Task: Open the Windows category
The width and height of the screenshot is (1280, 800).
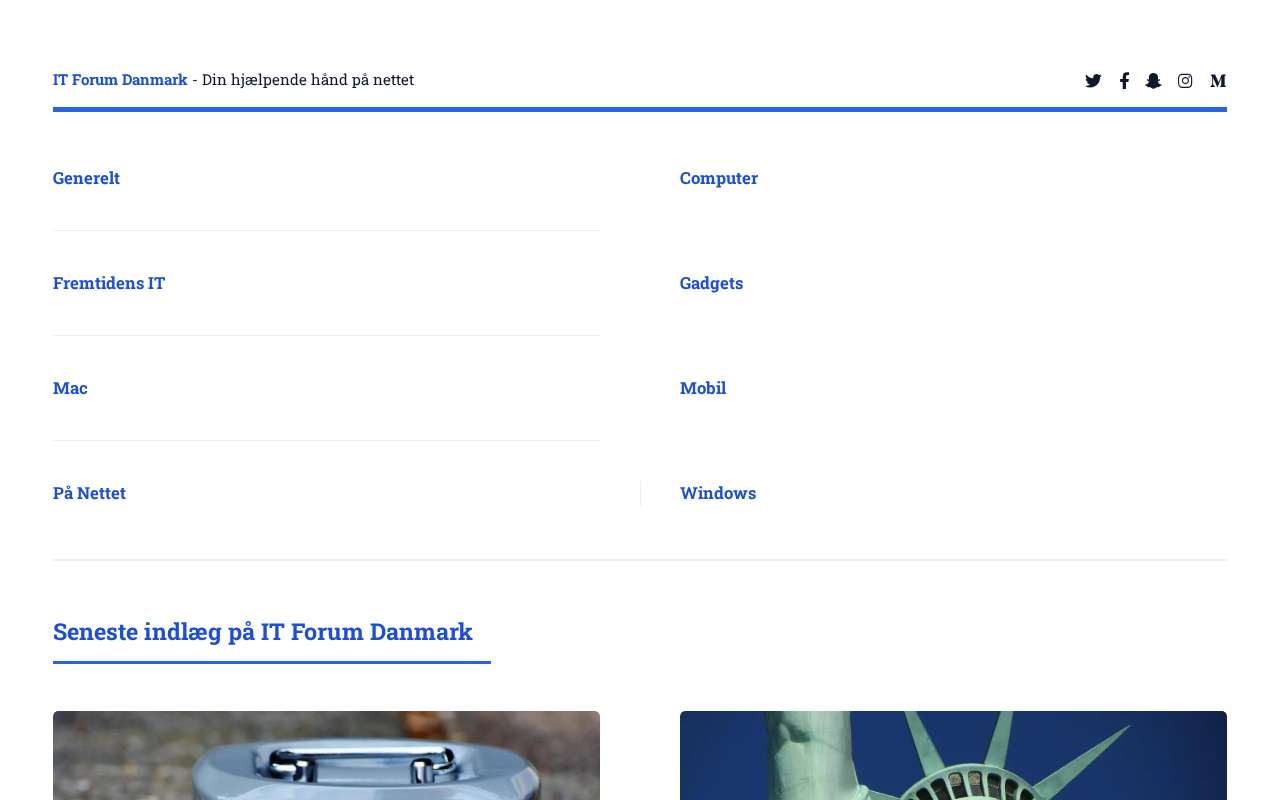Action: [718, 493]
